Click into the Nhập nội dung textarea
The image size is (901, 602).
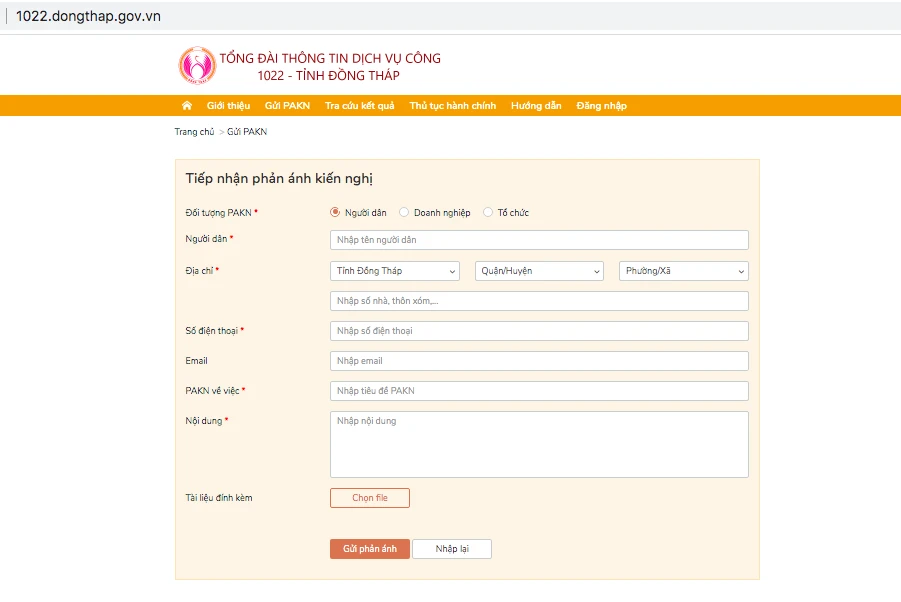[539, 444]
